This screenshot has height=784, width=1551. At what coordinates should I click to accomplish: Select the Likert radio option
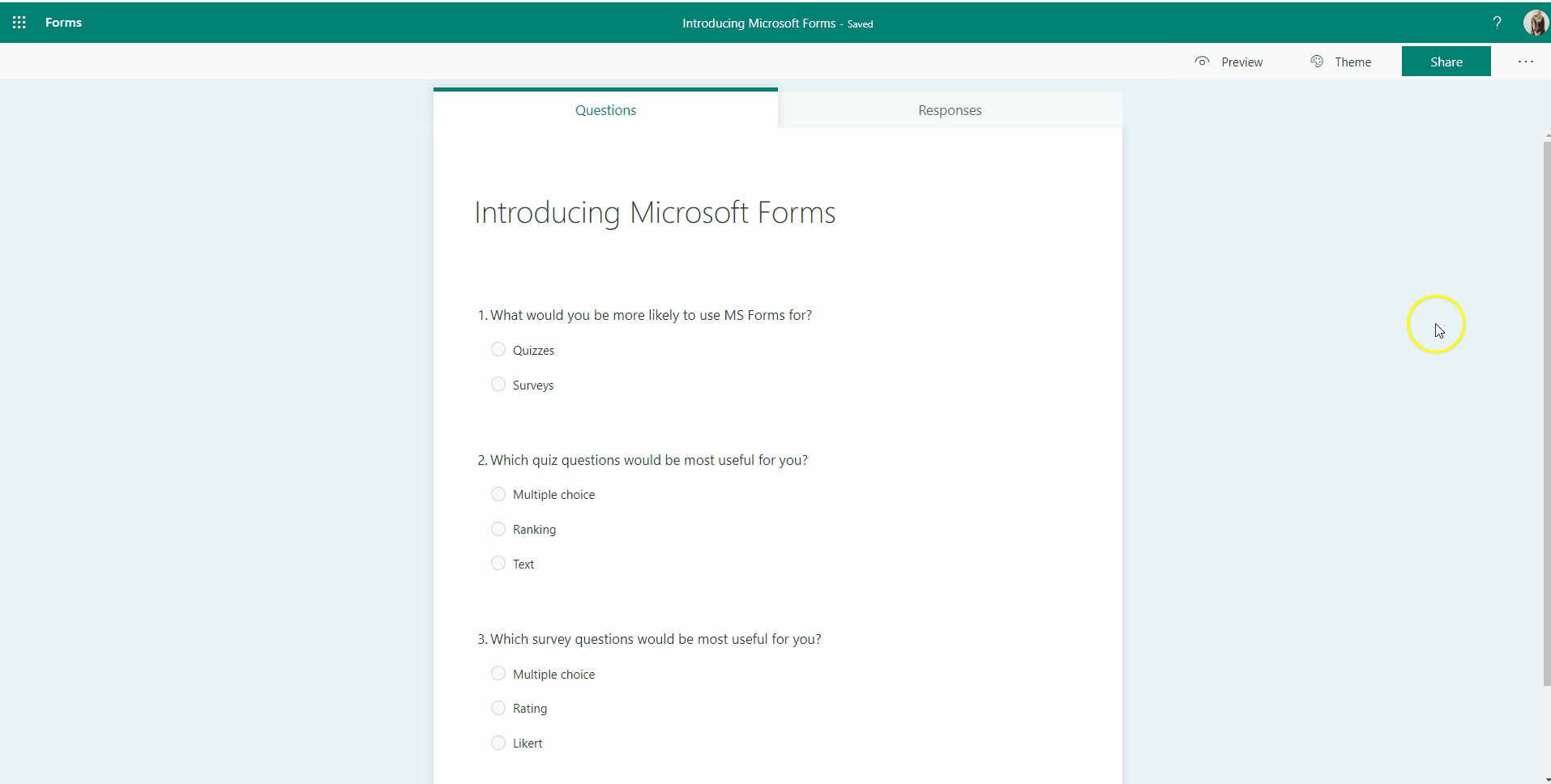(x=498, y=743)
